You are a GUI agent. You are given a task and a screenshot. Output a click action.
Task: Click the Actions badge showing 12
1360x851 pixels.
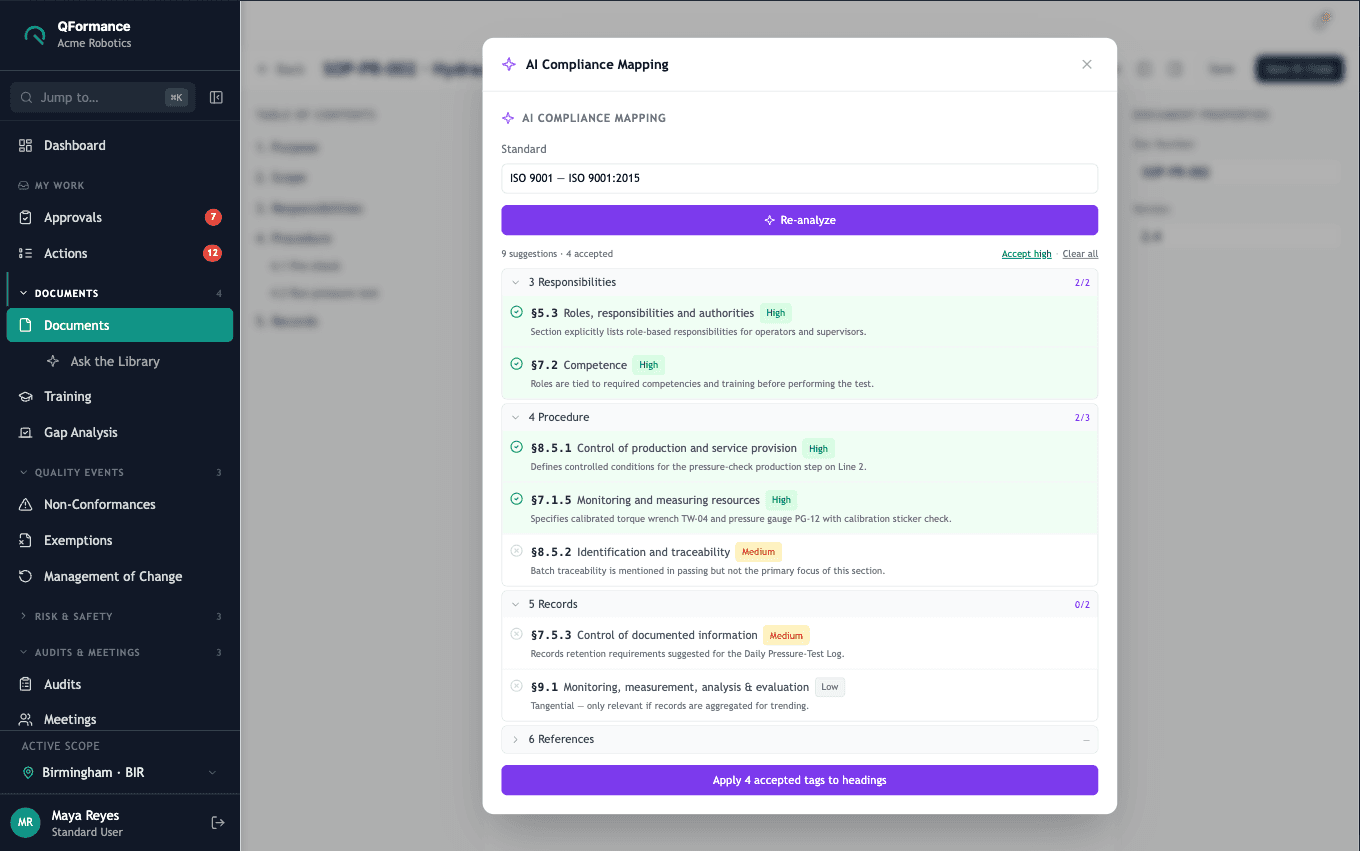coord(212,253)
